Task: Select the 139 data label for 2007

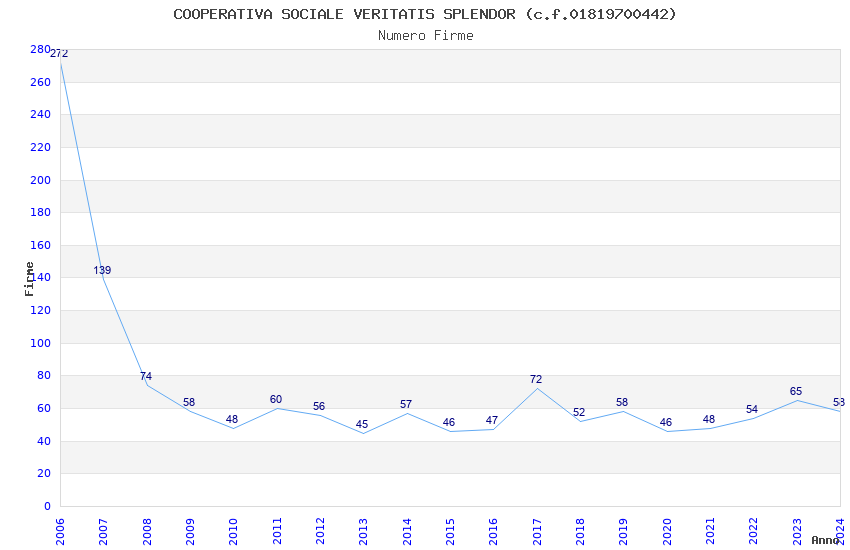Action: [102, 271]
